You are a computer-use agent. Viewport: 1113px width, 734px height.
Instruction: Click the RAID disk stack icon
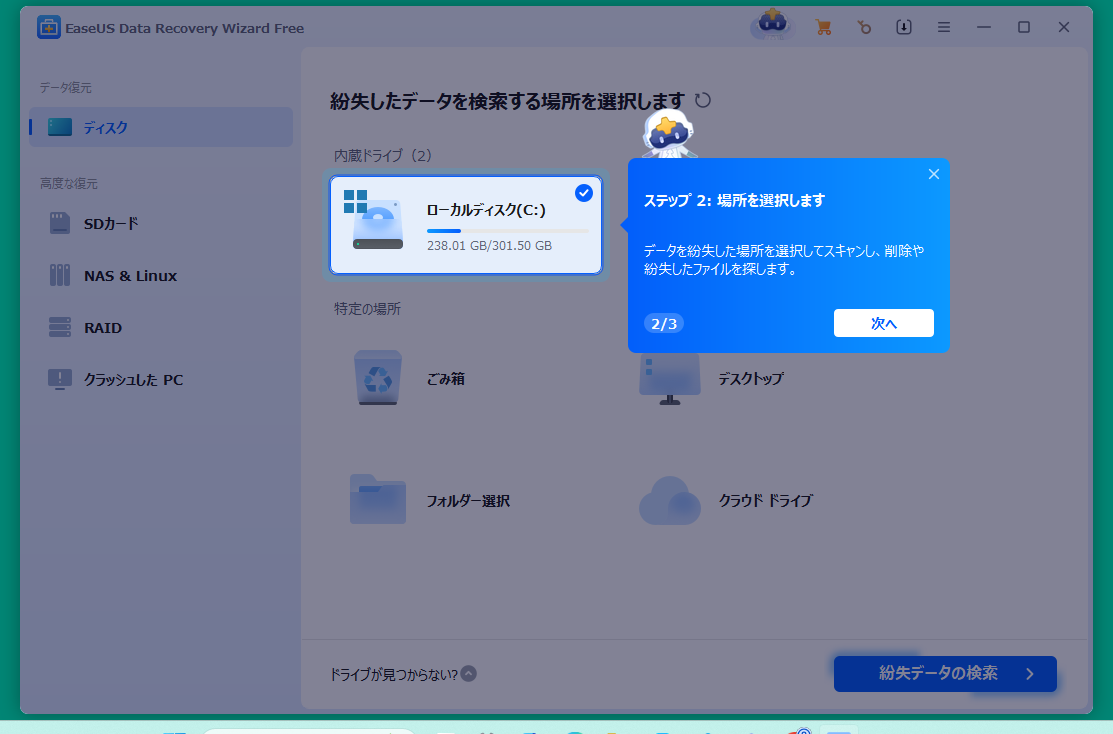60,327
